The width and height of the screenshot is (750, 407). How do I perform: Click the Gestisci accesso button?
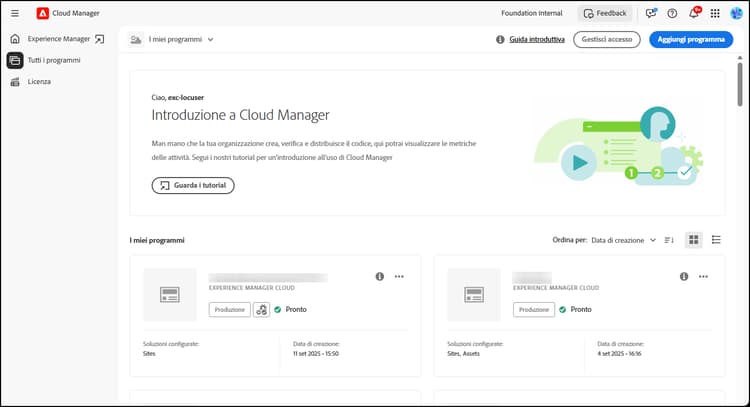coord(607,39)
